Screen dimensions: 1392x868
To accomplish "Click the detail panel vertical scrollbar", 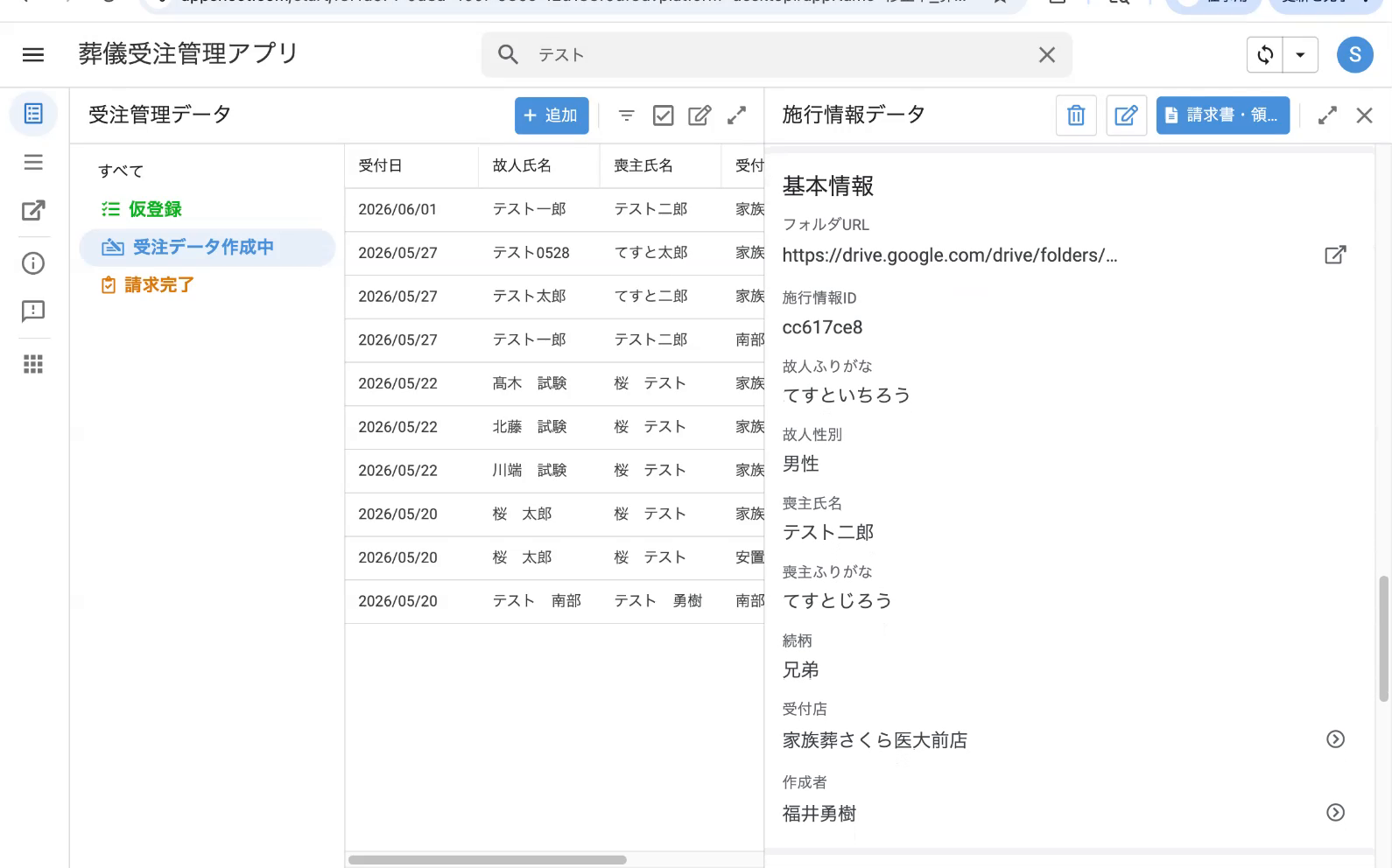I will [1383, 639].
